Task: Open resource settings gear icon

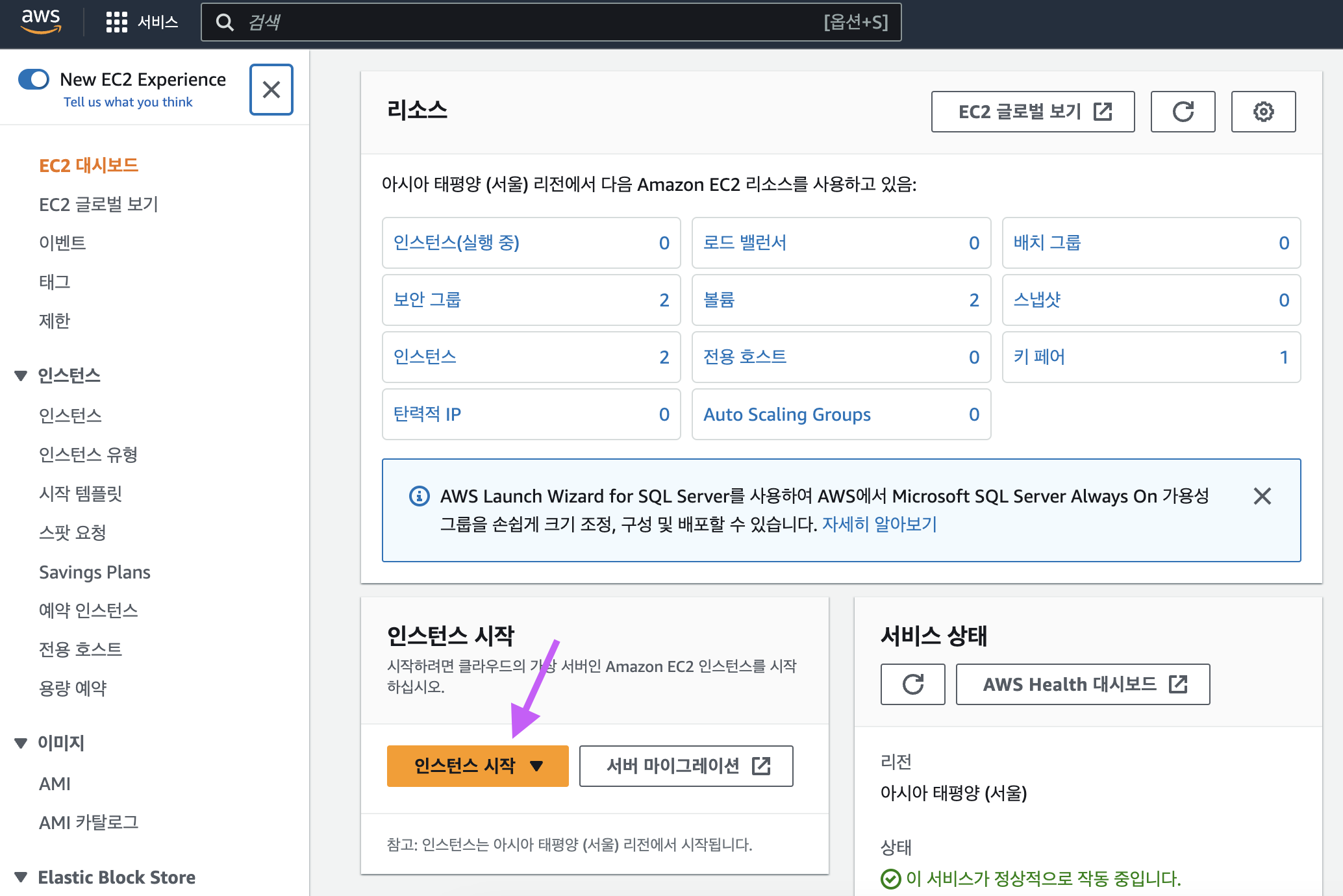Action: pyautogui.click(x=1263, y=112)
